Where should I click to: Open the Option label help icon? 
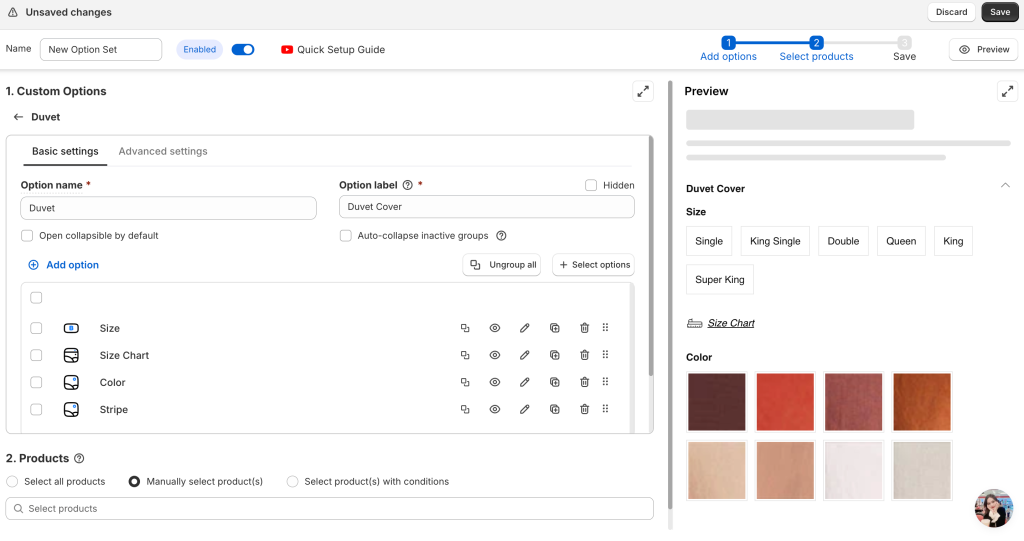click(407, 185)
